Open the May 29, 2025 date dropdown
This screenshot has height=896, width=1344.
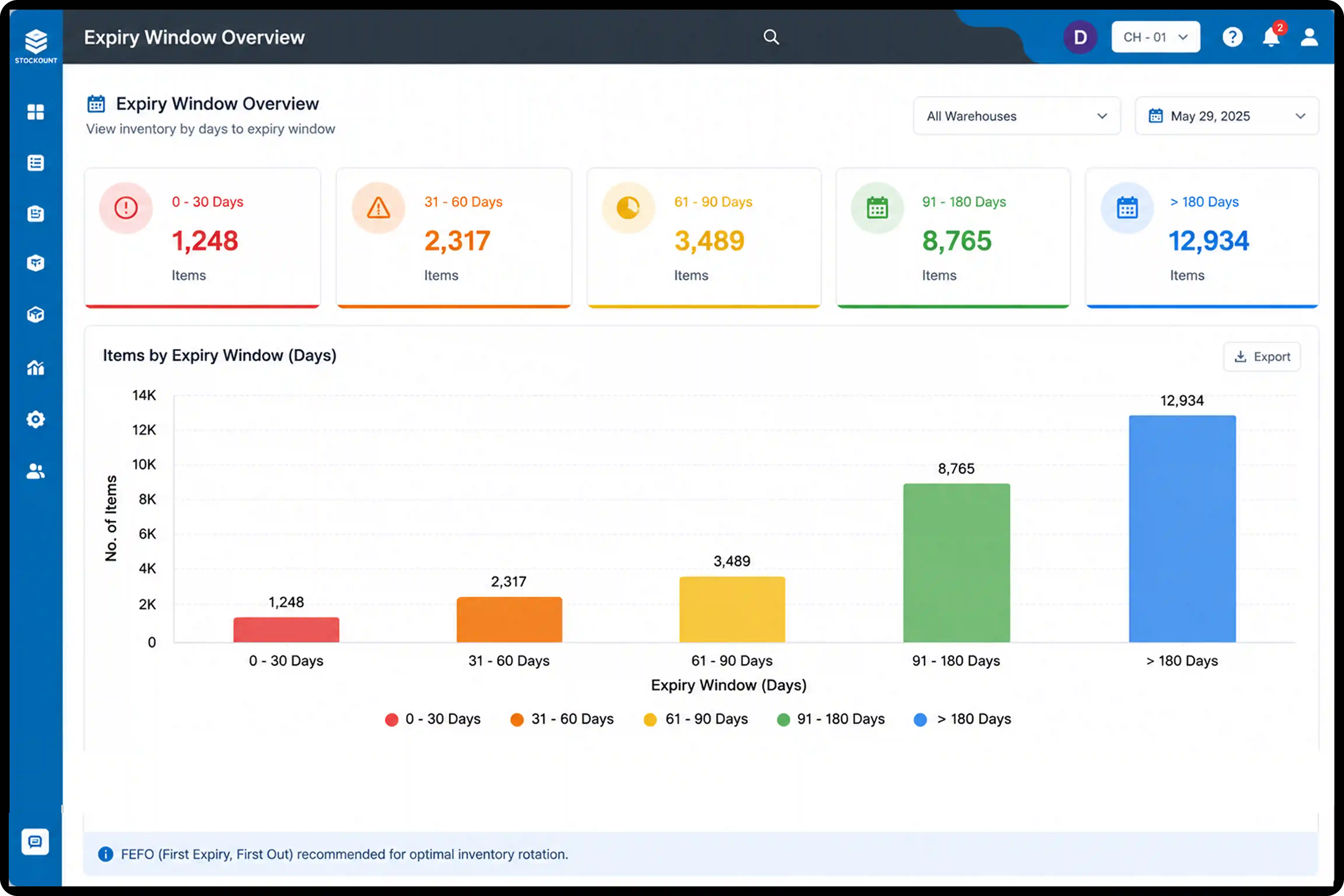pos(1226,116)
